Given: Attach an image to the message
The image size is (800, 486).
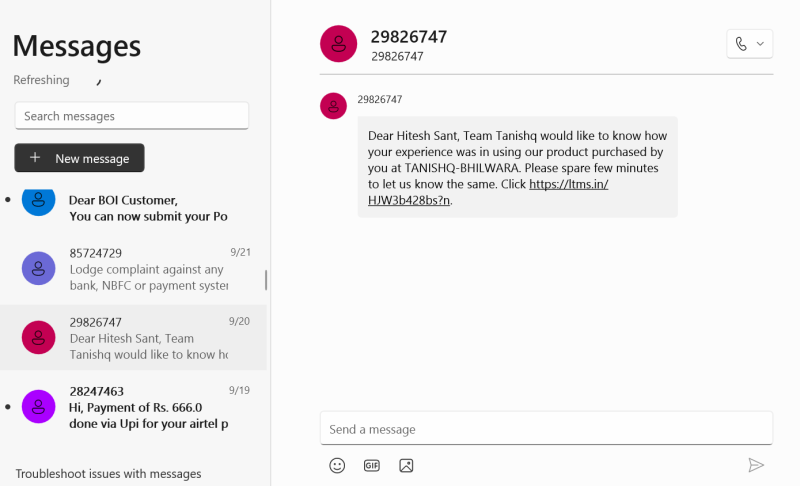Looking at the screenshot, I should point(406,465).
